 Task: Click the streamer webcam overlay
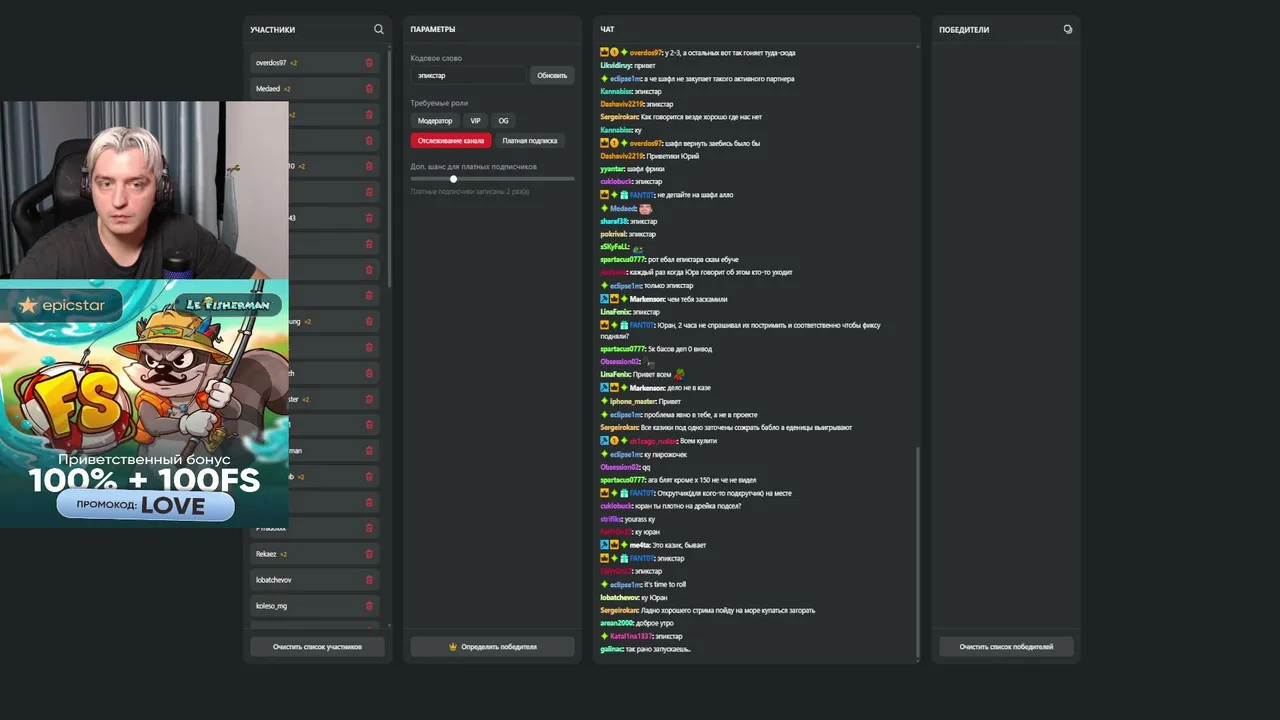144,190
